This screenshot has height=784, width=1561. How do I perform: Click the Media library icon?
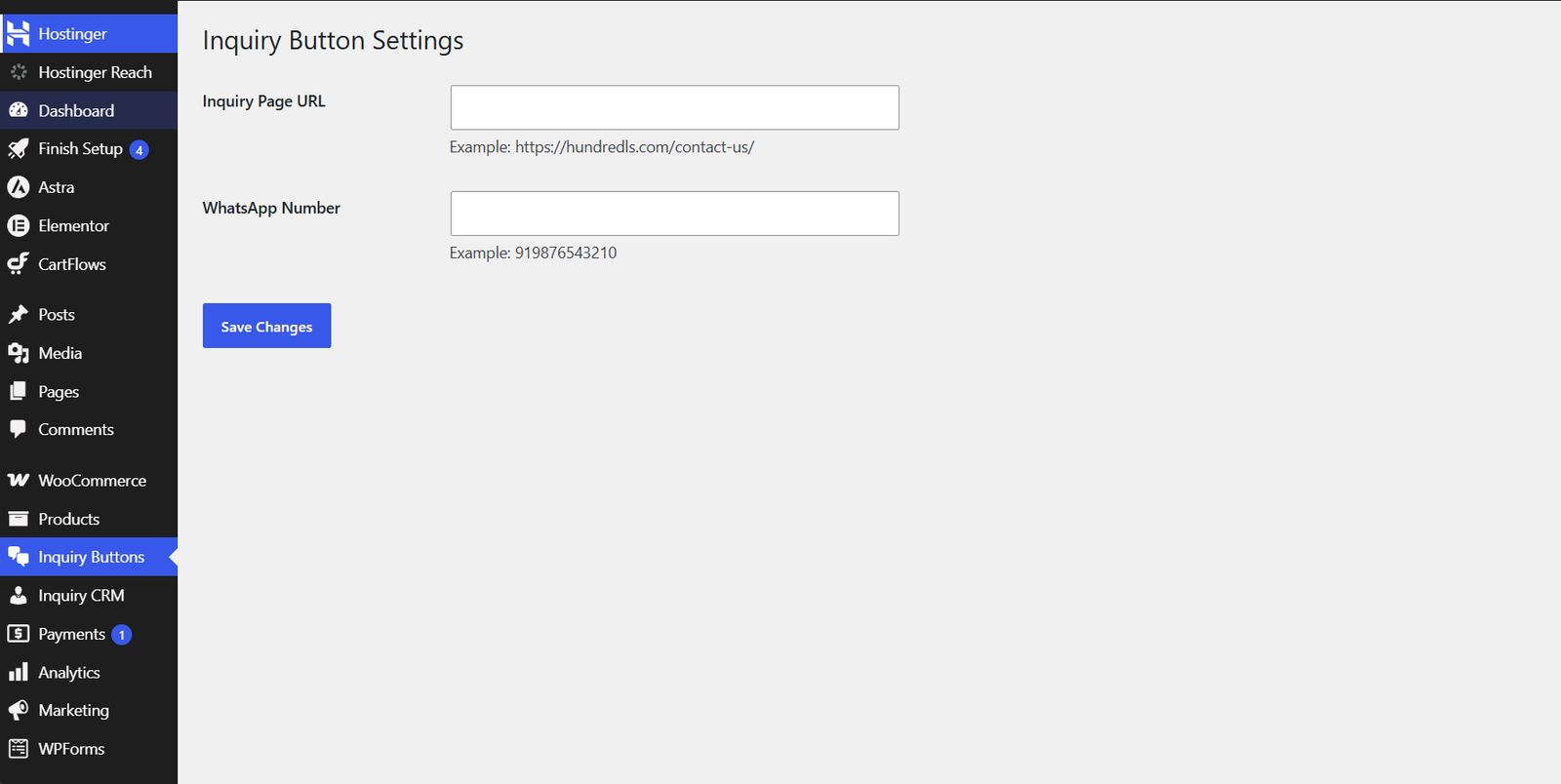click(x=18, y=353)
